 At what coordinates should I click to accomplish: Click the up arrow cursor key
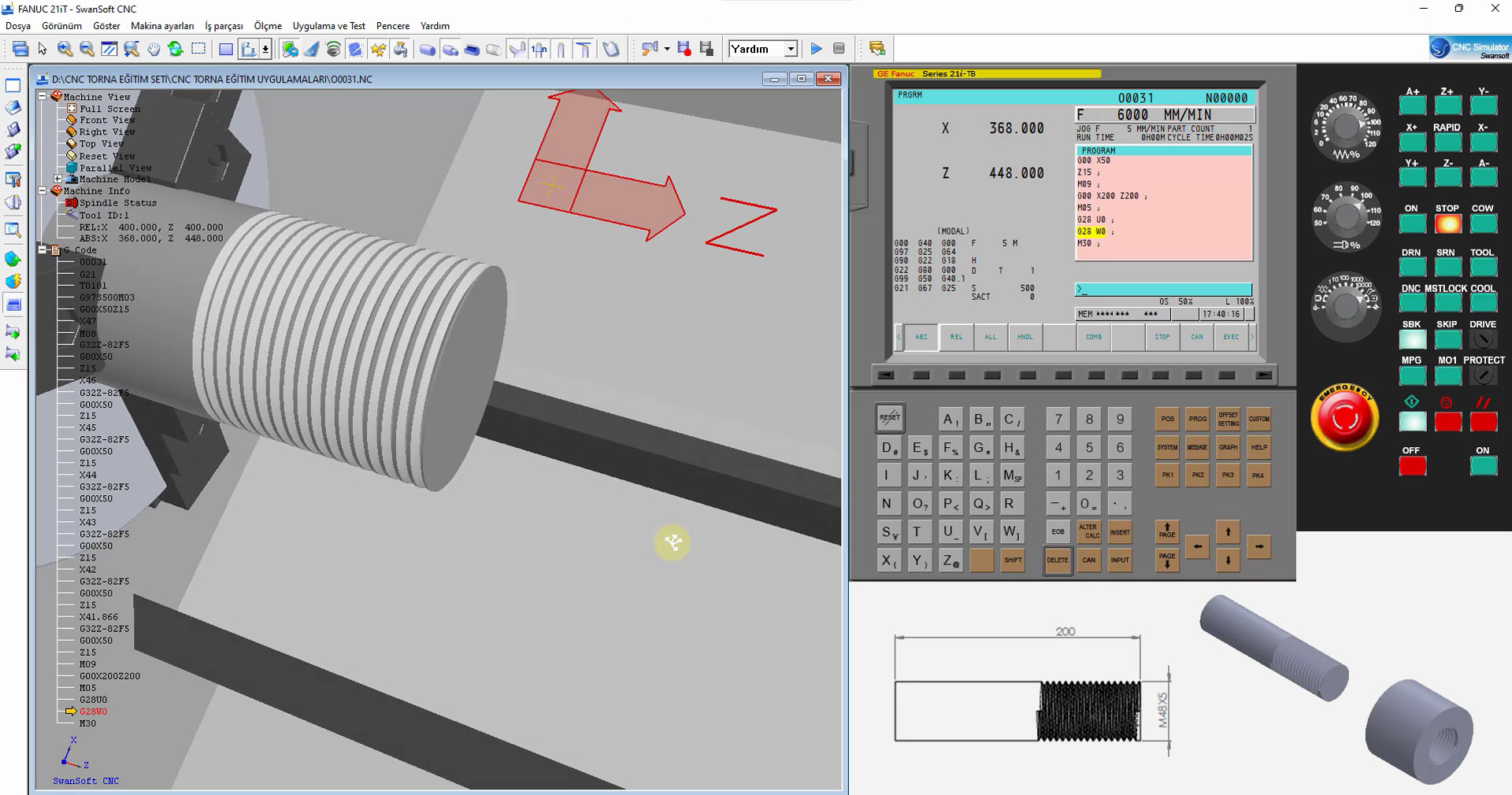coord(1228,533)
